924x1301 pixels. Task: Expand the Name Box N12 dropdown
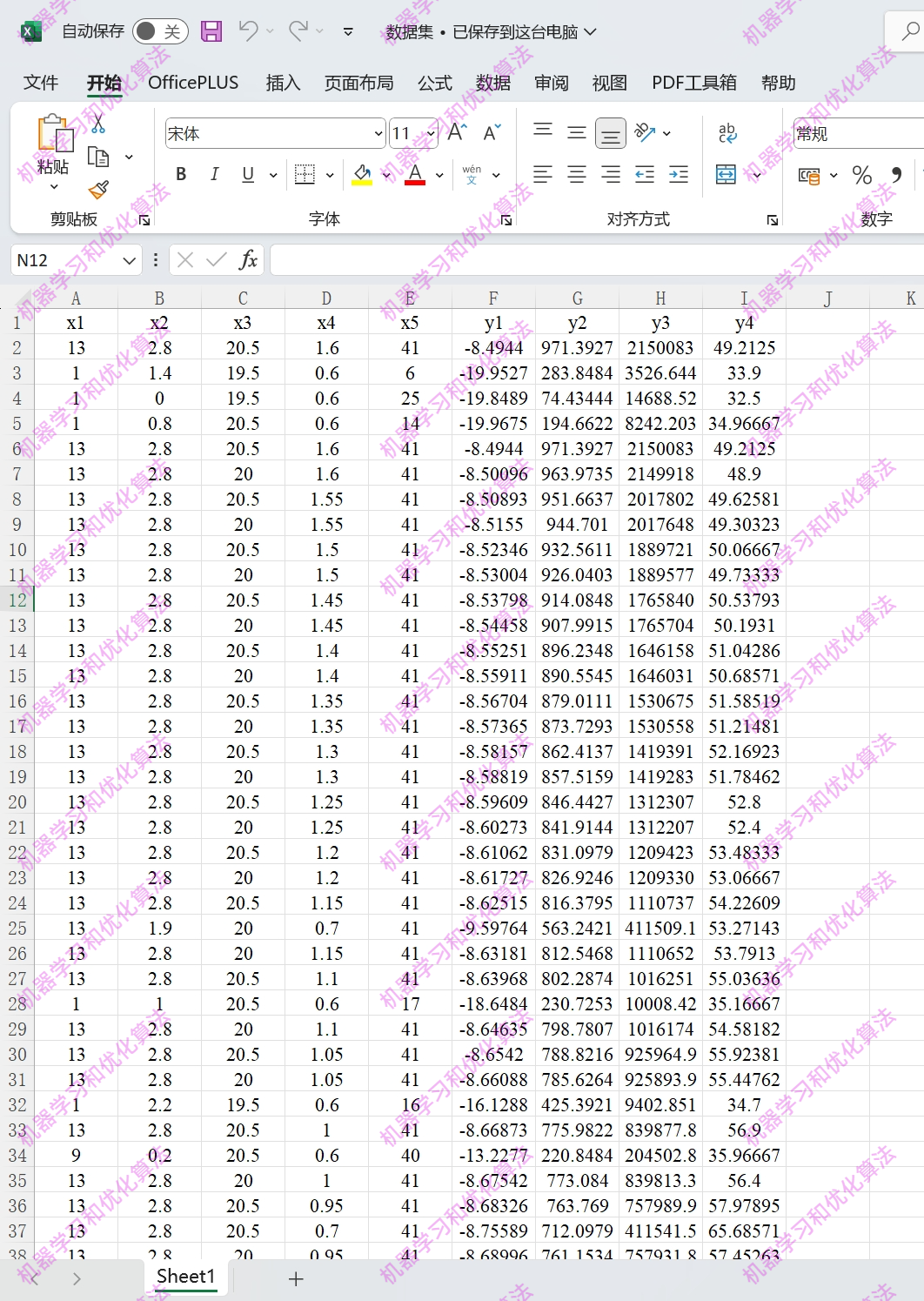[129, 260]
